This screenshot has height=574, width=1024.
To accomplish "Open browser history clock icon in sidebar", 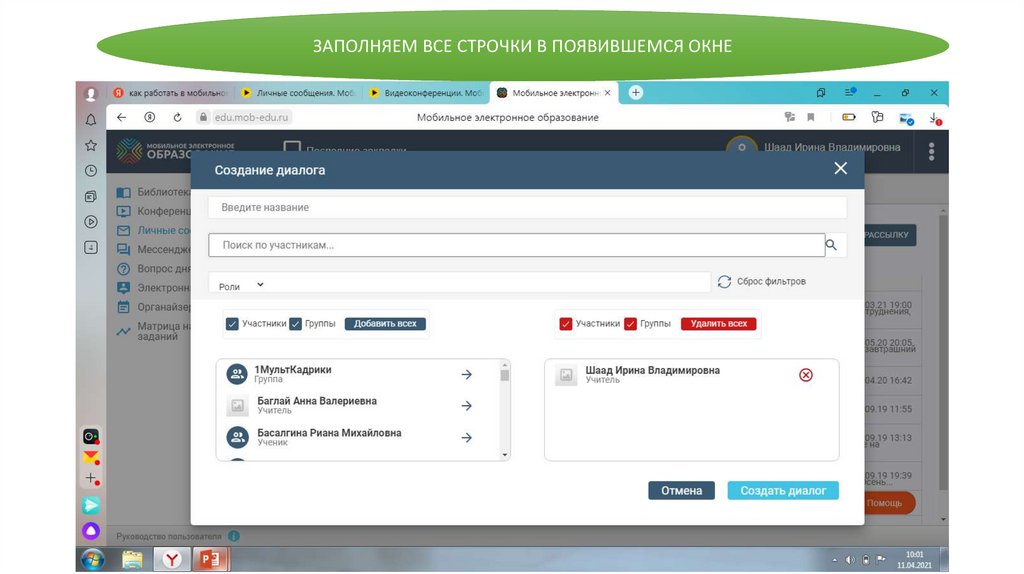I will [x=91, y=170].
